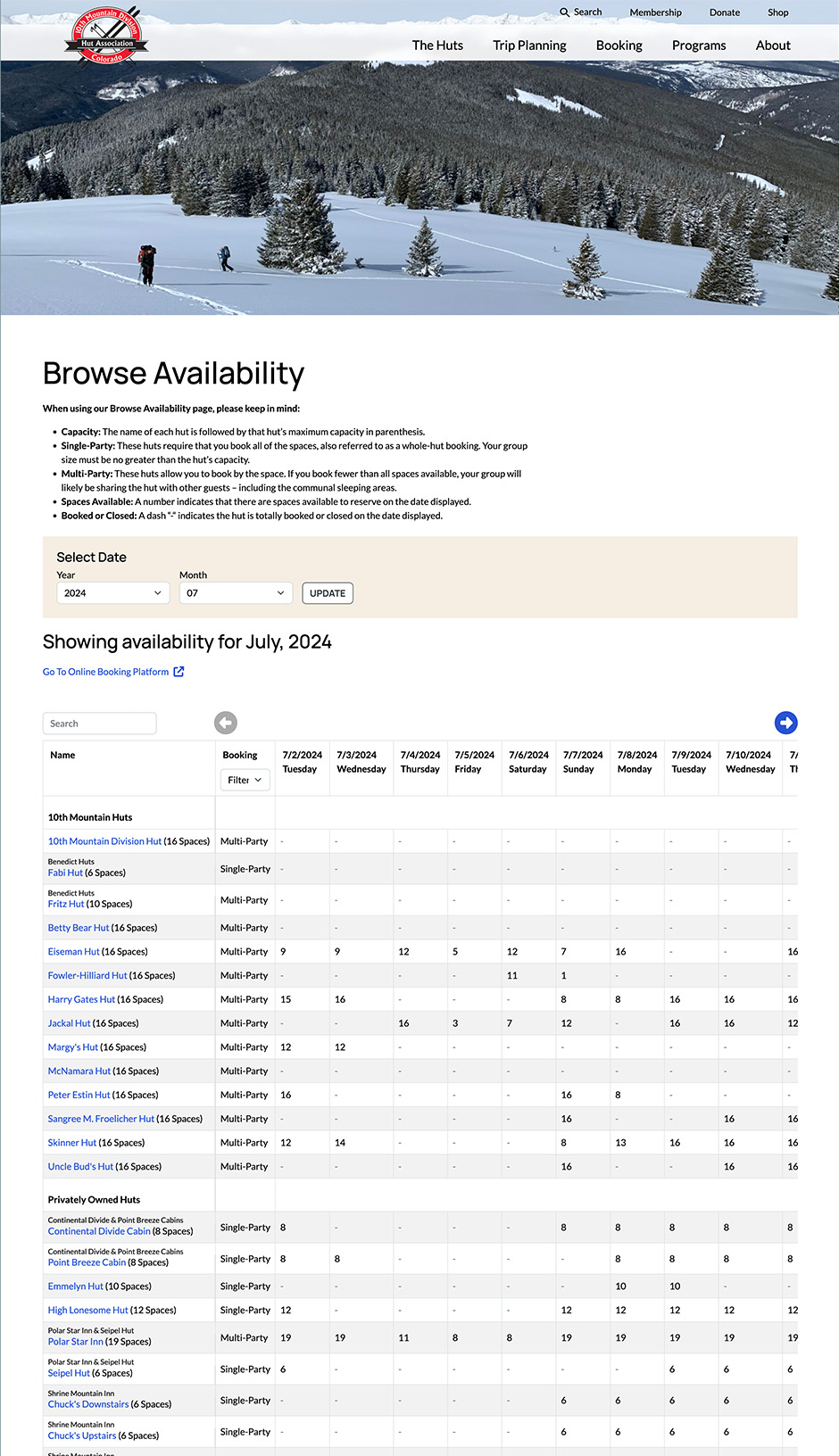839x1456 pixels.
Task: Open the Point Breeze Cabin link
Action: [87, 1262]
